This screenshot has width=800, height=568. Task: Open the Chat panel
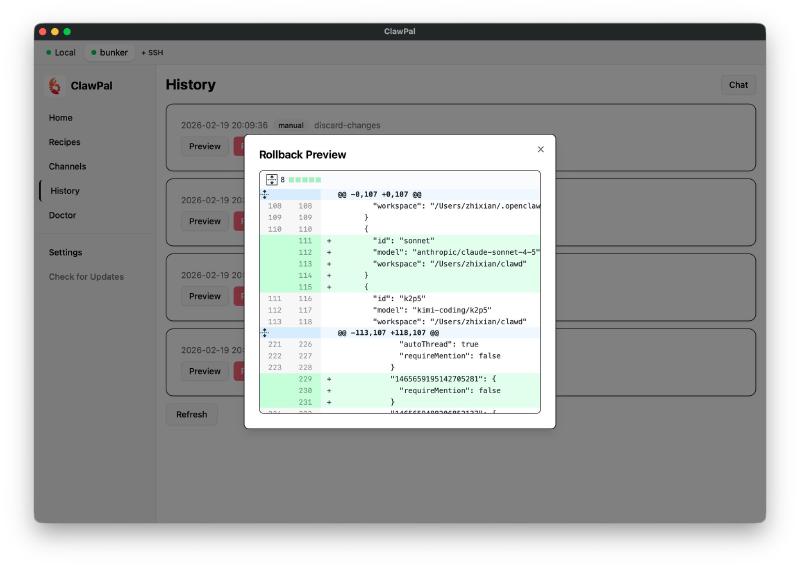click(738, 85)
